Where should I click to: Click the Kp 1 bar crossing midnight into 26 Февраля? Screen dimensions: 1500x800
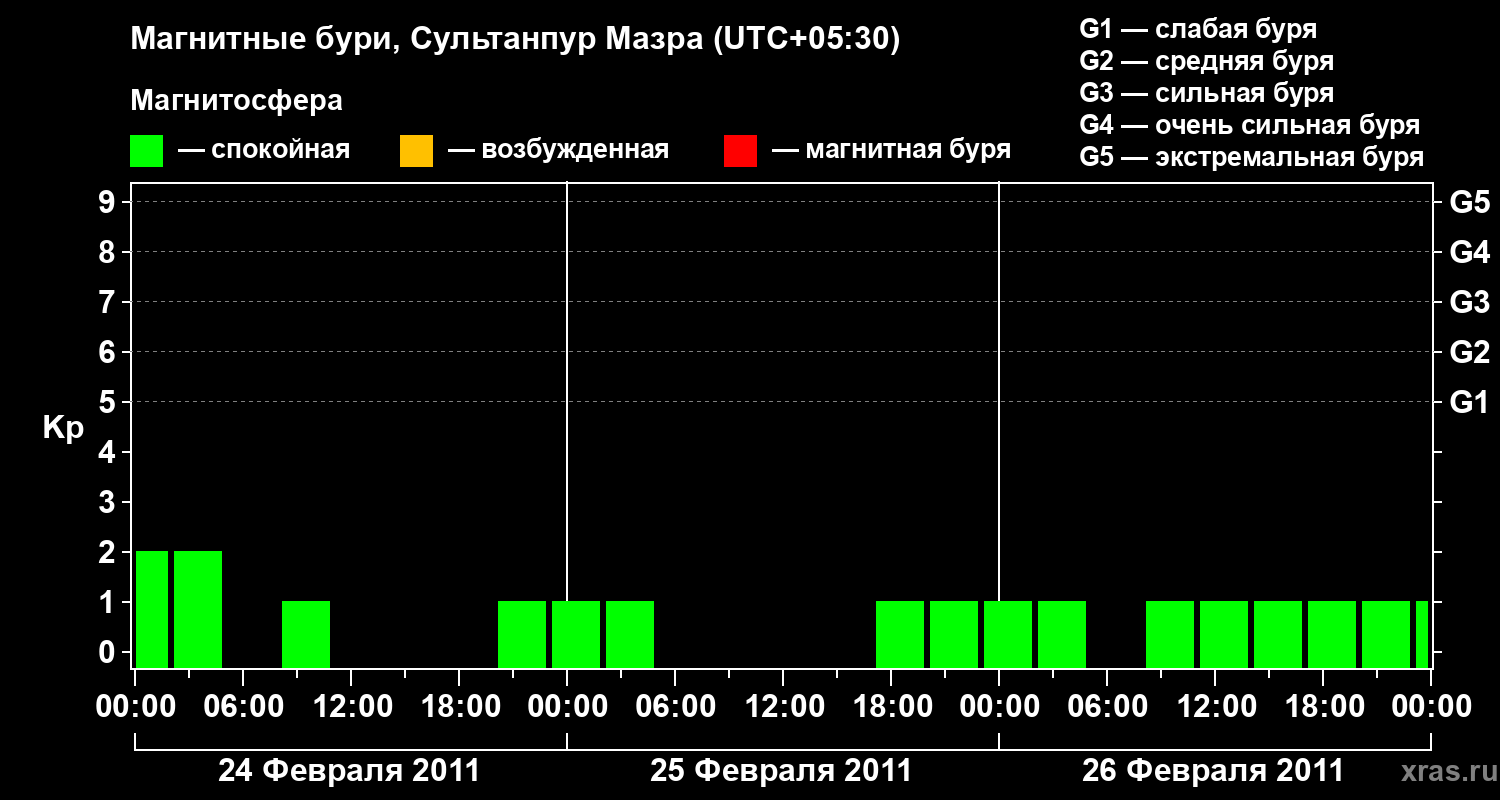(1008, 634)
